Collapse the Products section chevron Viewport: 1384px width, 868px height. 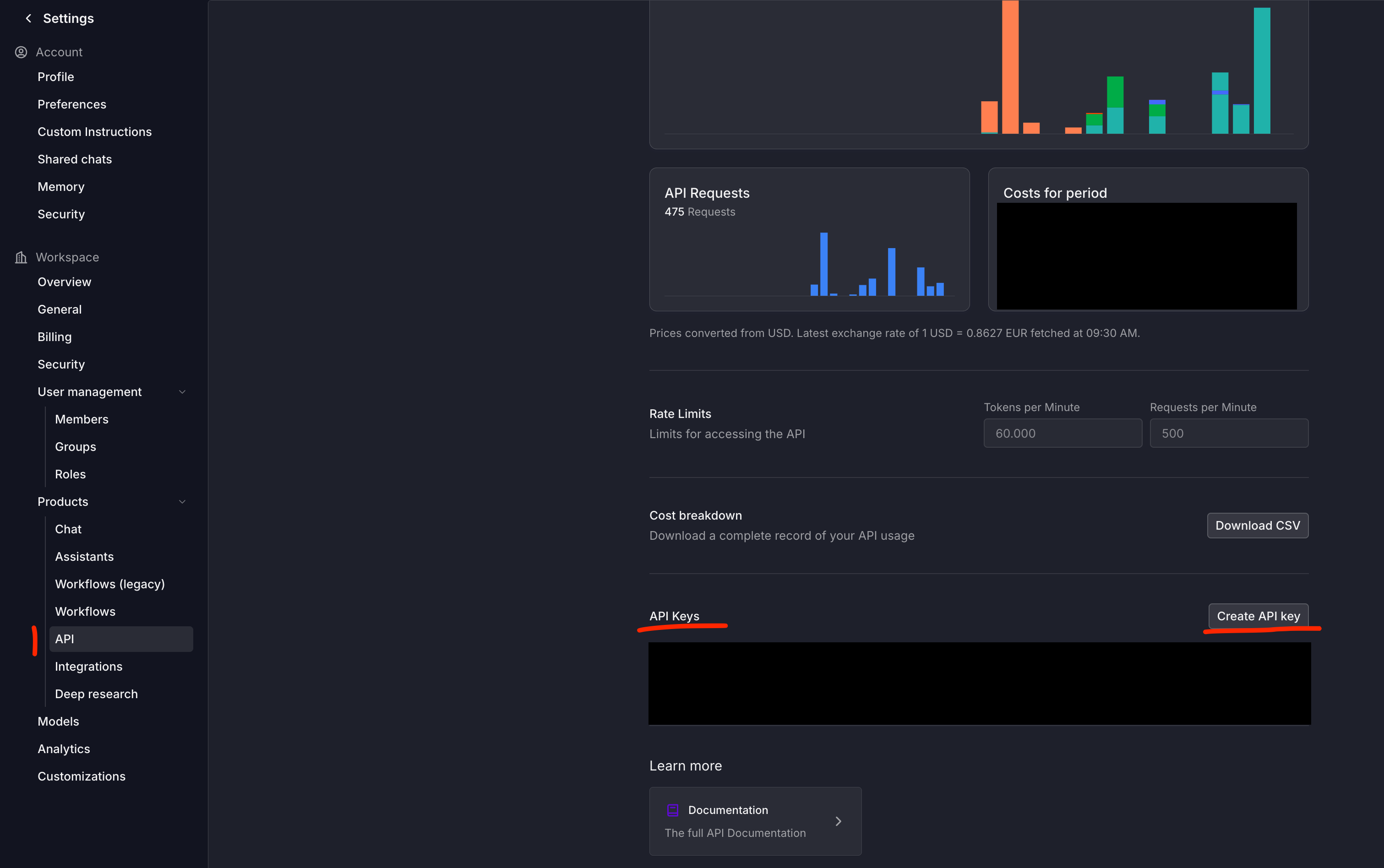(x=182, y=502)
